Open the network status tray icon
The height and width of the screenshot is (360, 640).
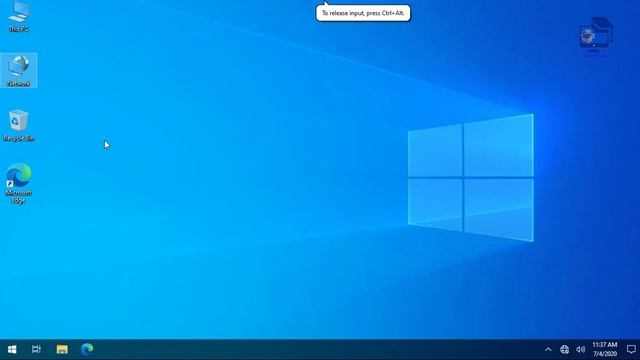[x=564, y=349]
